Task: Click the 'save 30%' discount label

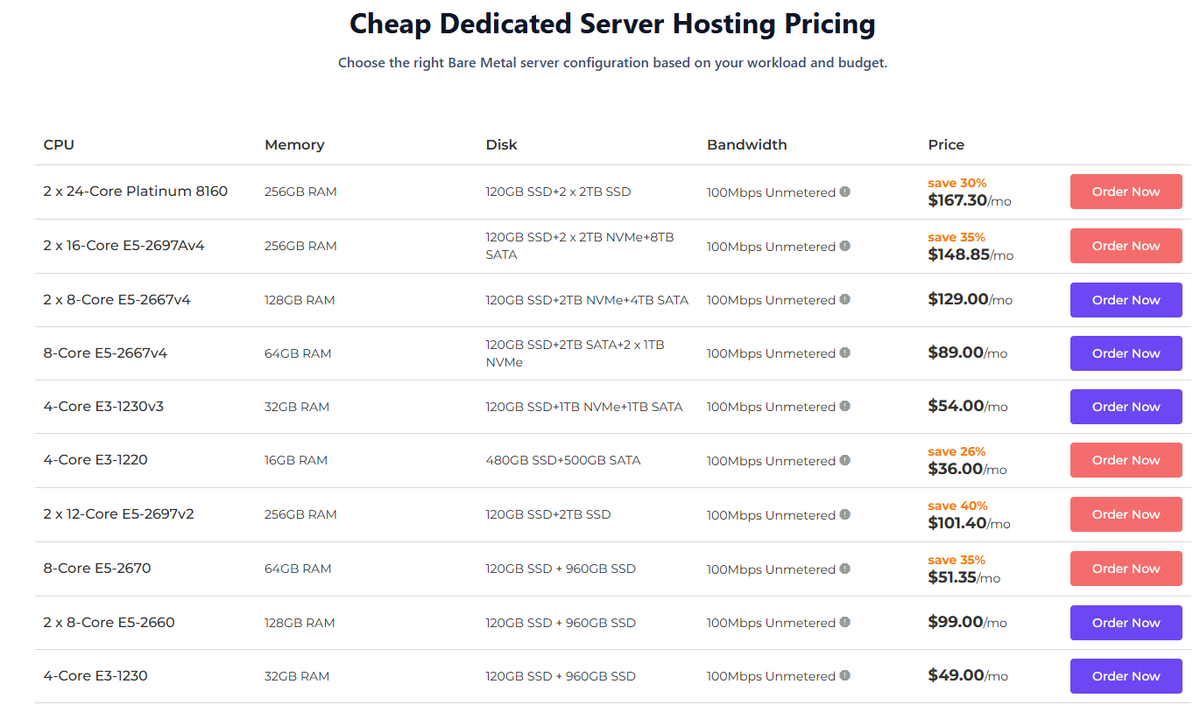Action: [957, 183]
